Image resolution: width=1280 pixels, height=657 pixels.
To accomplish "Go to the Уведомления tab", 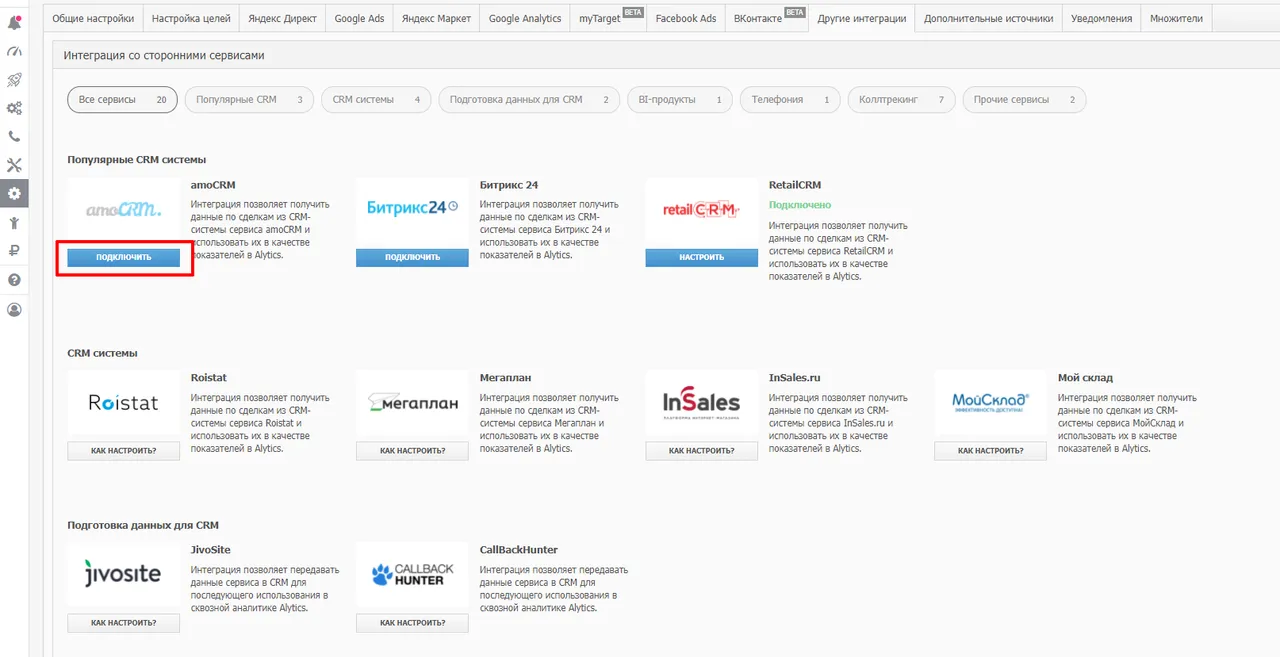I will pos(1101,18).
